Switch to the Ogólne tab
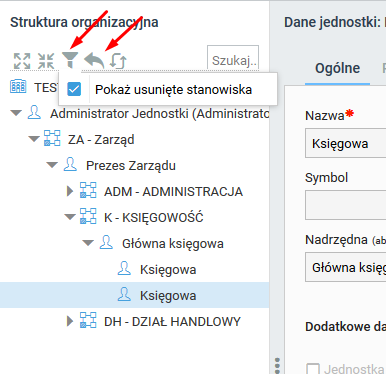The height and width of the screenshot is (374, 386). tap(337, 68)
